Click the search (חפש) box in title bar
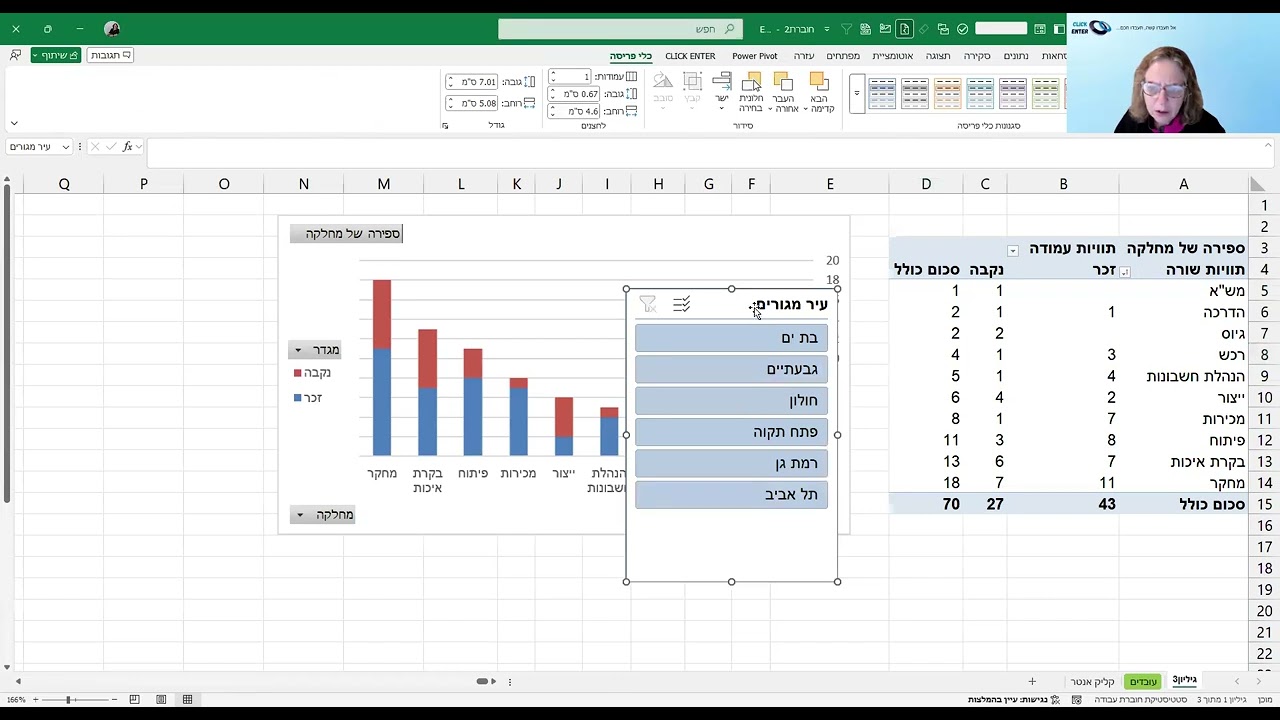The width and height of the screenshot is (1280, 720). (619, 29)
